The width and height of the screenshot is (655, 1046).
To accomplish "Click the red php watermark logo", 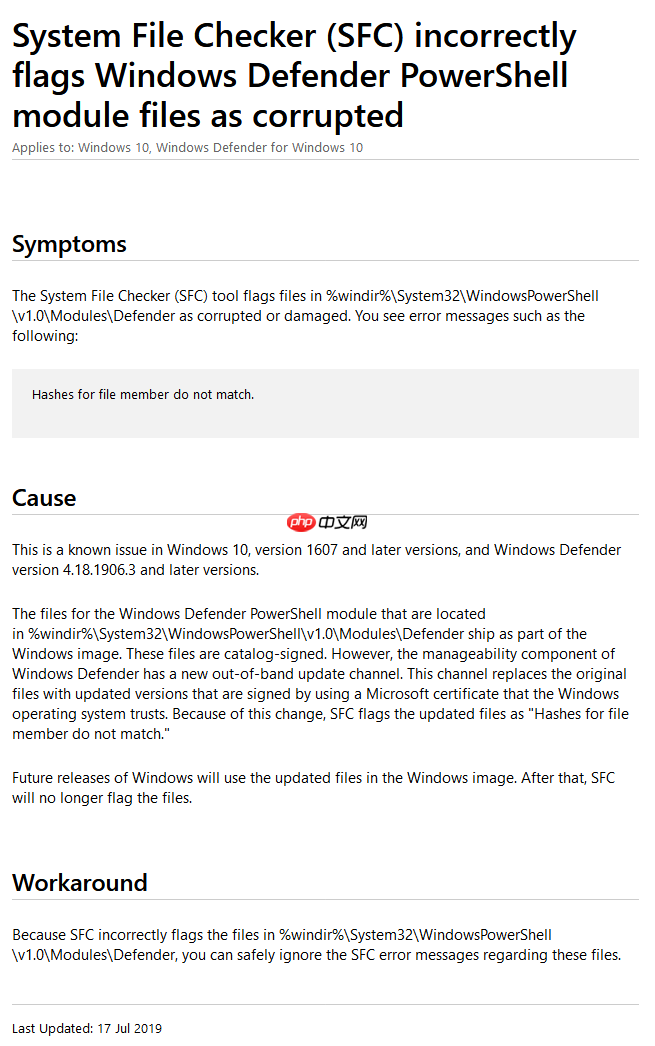I will coord(301,522).
